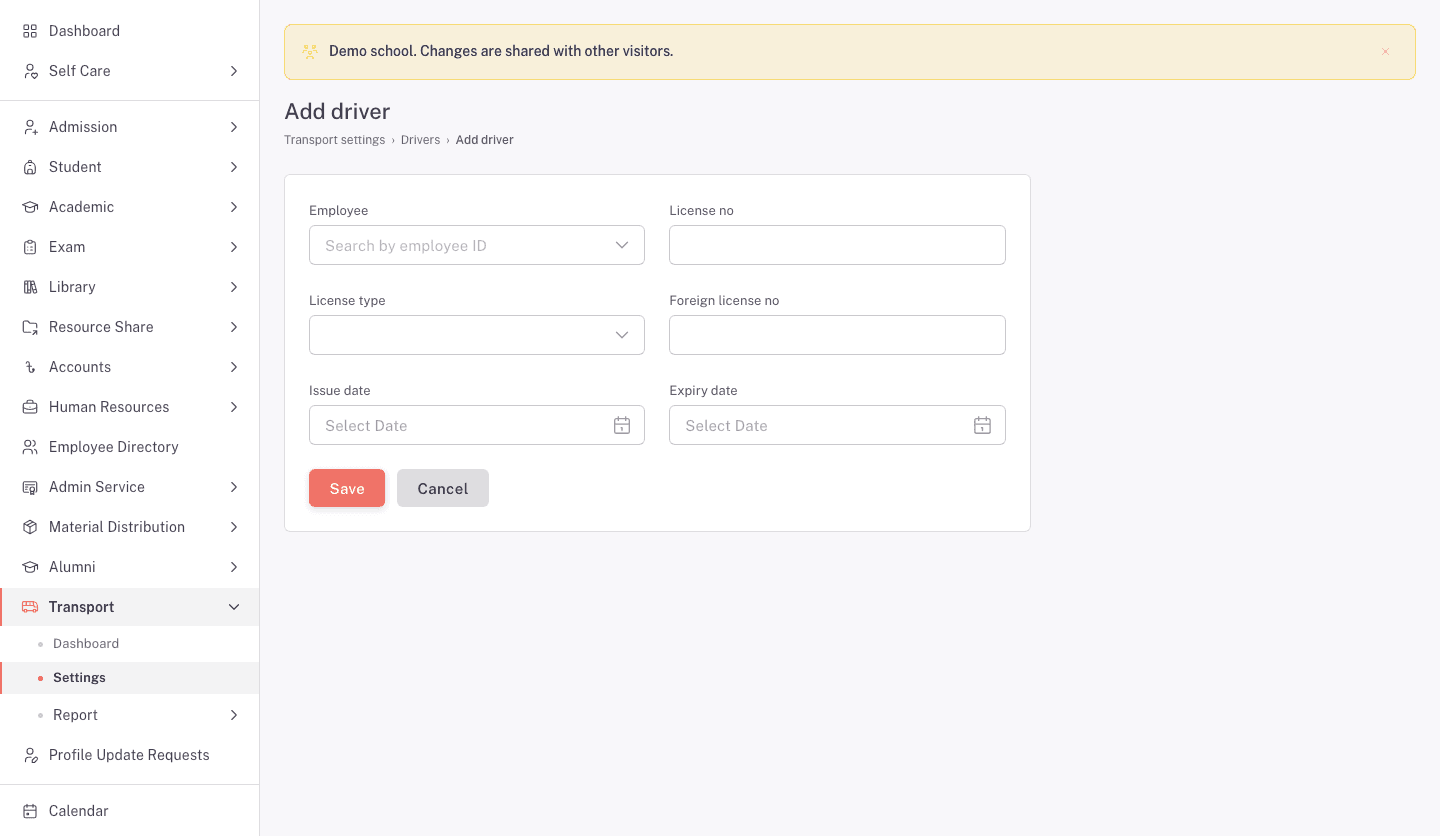The height and width of the screenshot is (836, 1440).
Task: Expand the Student menu chevron
Action: 234,167
